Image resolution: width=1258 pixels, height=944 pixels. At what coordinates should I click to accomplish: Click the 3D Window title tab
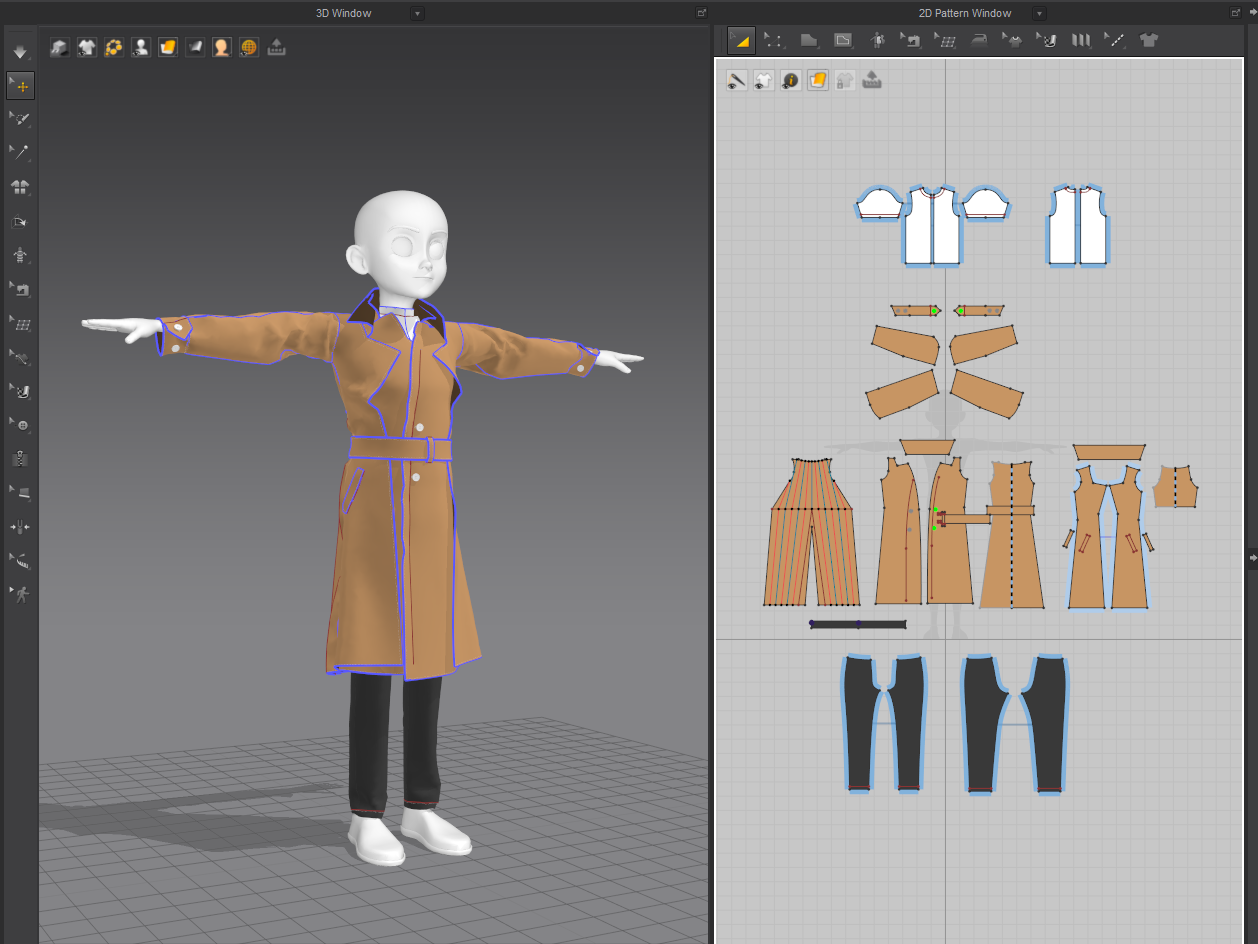[x=343, y=13]
